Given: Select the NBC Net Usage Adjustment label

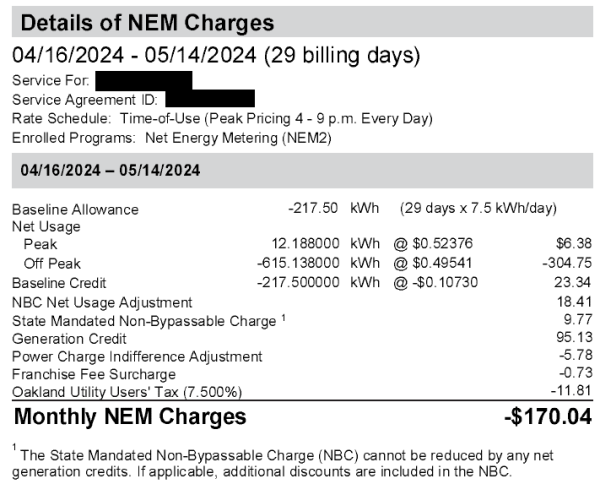Looking at the screenshot, I should tap(102, 302).
